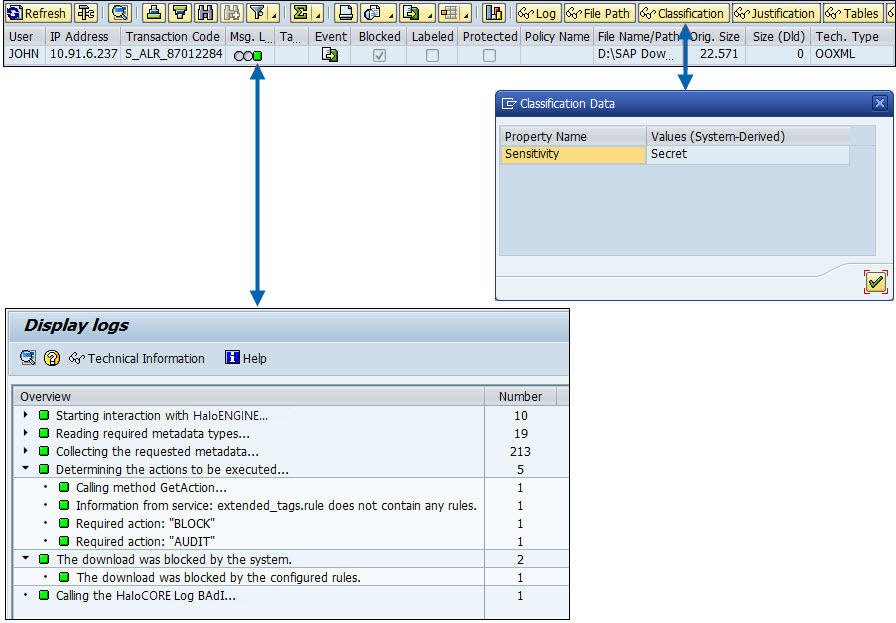Viewport: 896px width, 623px height.
Task: Click the Property Name column header
Action: coord(573,137)
